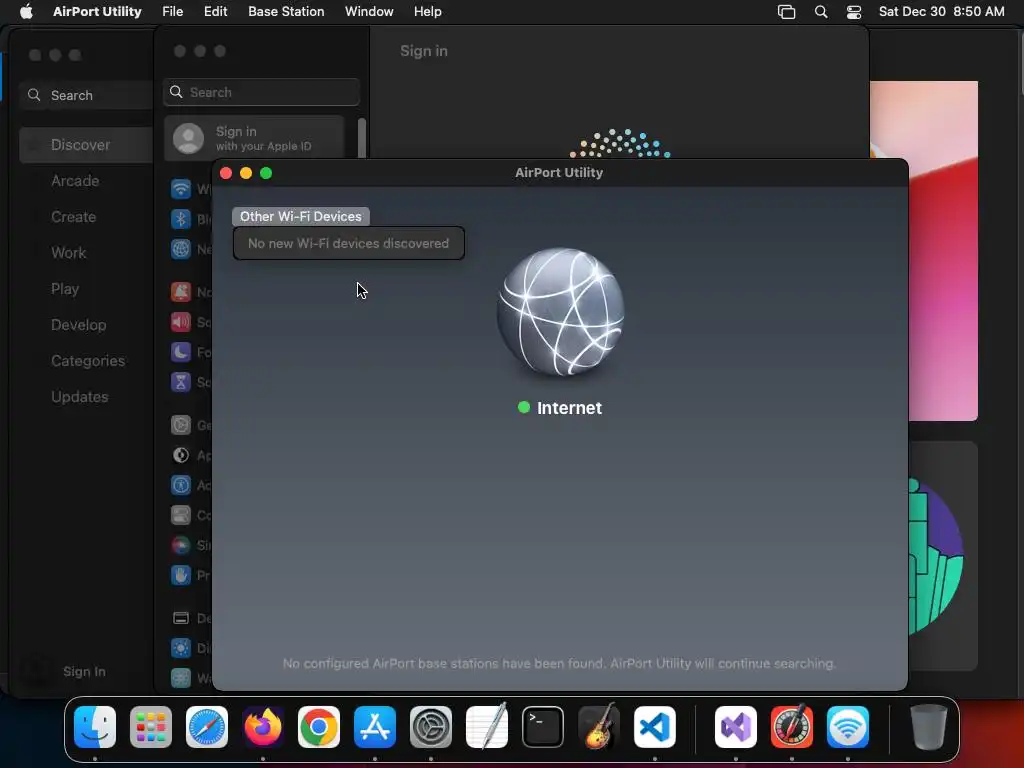Image resolution: width=1024 pixels, height=768 pixels.
Task: Select General gear icon in System Settings
Action: click(x=181, y=425)
